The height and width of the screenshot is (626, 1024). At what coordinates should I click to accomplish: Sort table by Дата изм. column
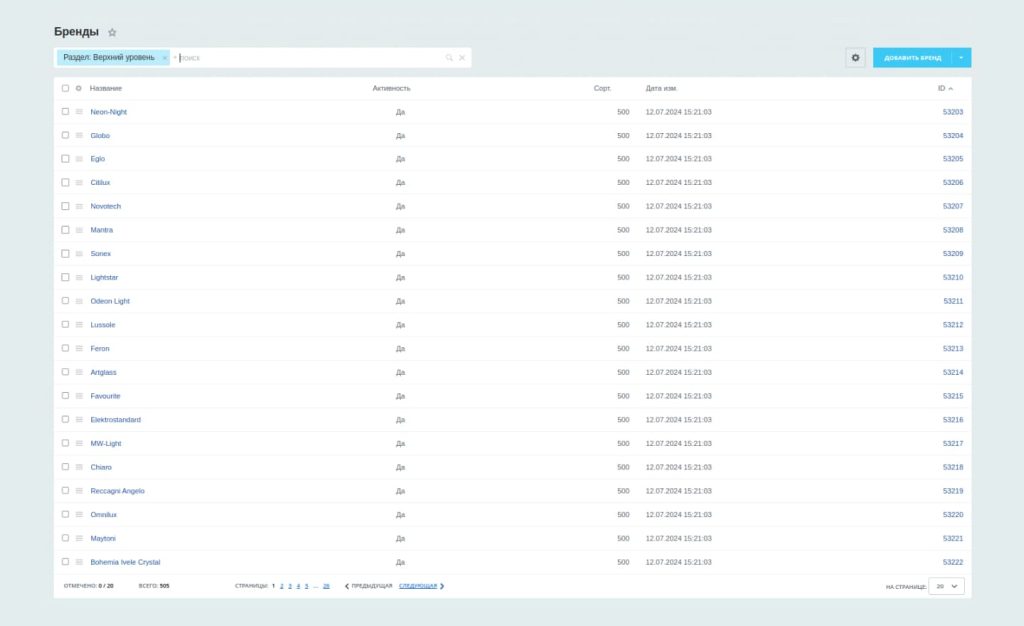[x=661, y=88]
